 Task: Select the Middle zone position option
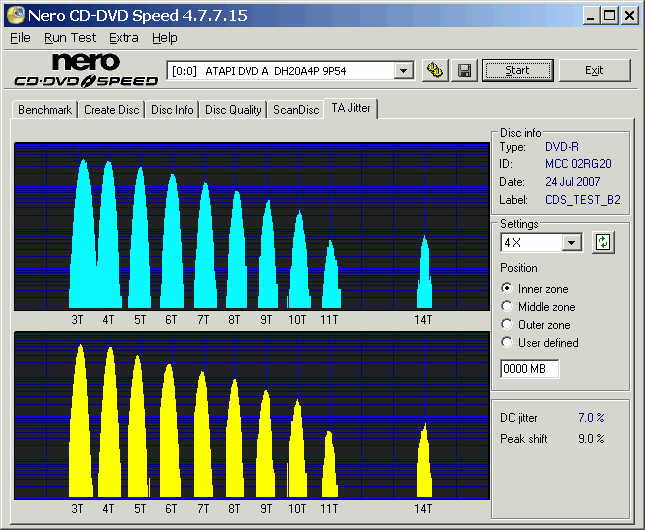[x=507, y=307]
